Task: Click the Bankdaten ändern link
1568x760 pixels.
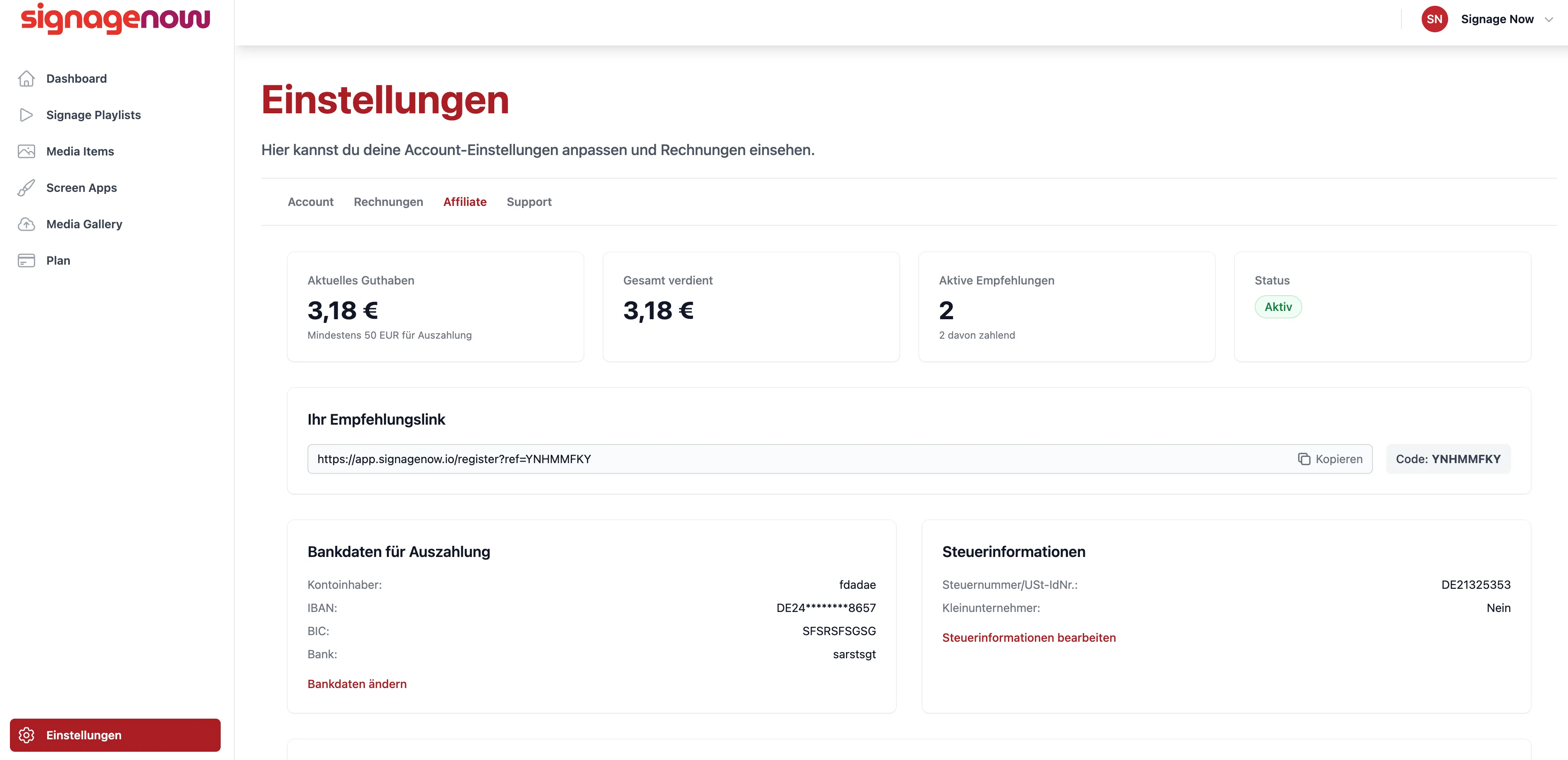Action: pos(357,684)
